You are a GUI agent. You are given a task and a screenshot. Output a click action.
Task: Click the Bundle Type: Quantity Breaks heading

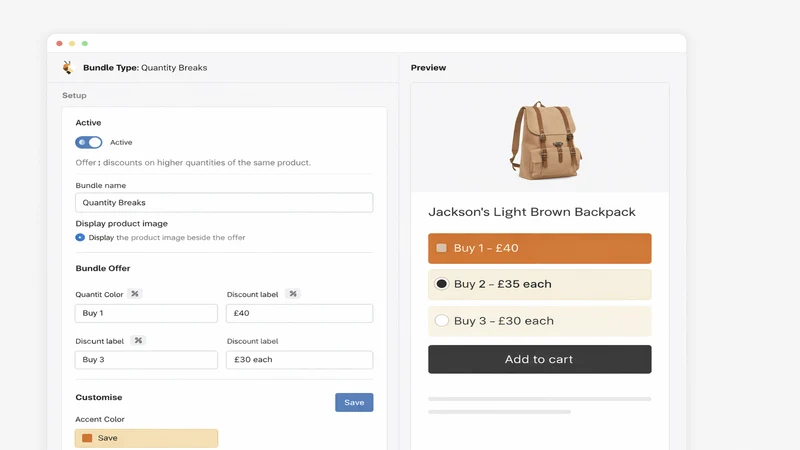click(x=145, y=67)
